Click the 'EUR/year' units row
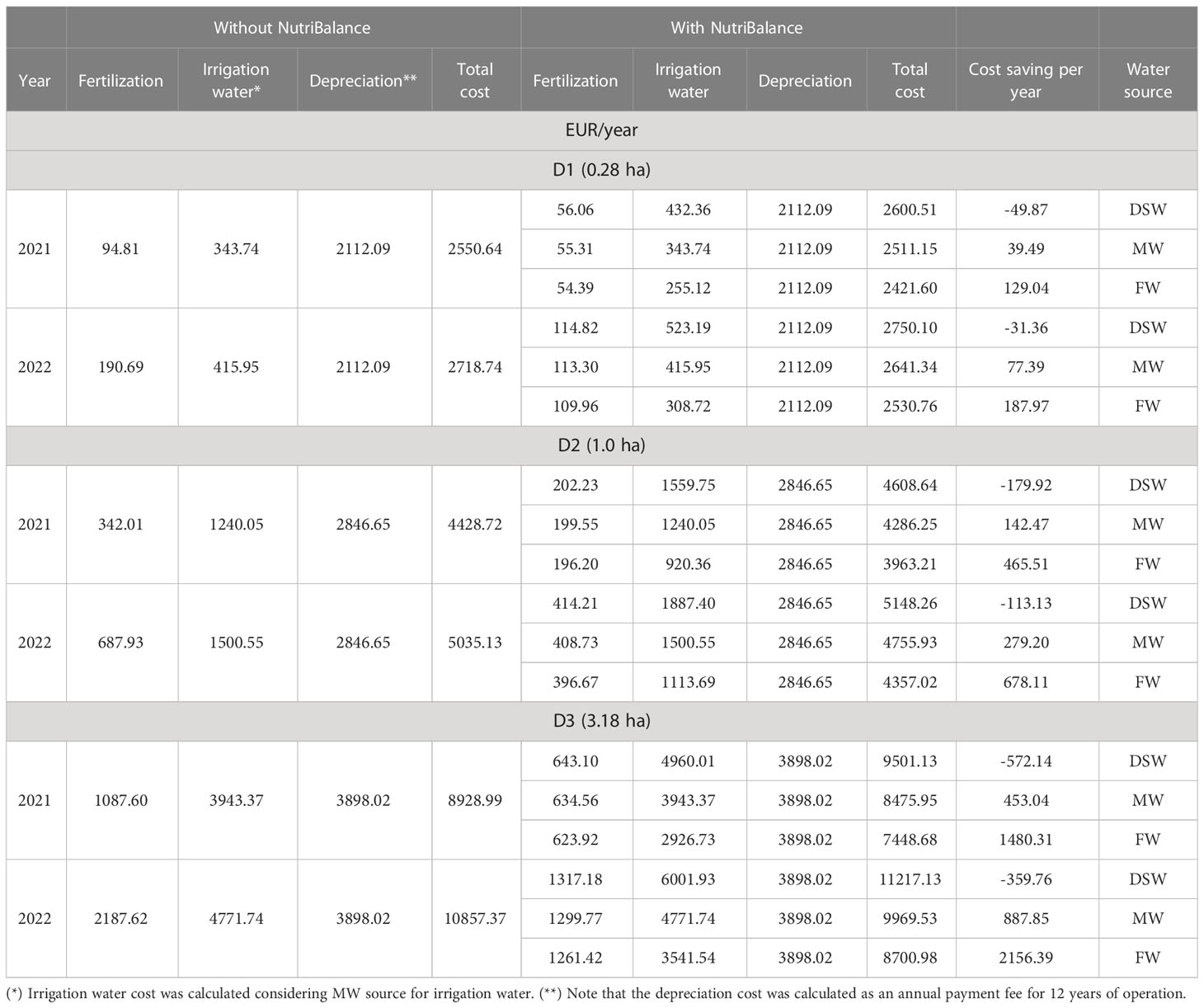 pos(601,130)
